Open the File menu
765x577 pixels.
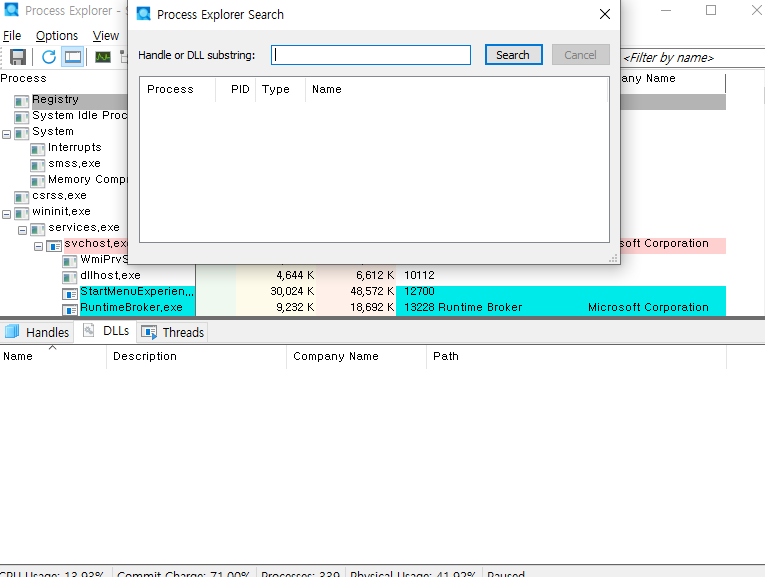tap(12, 35)
